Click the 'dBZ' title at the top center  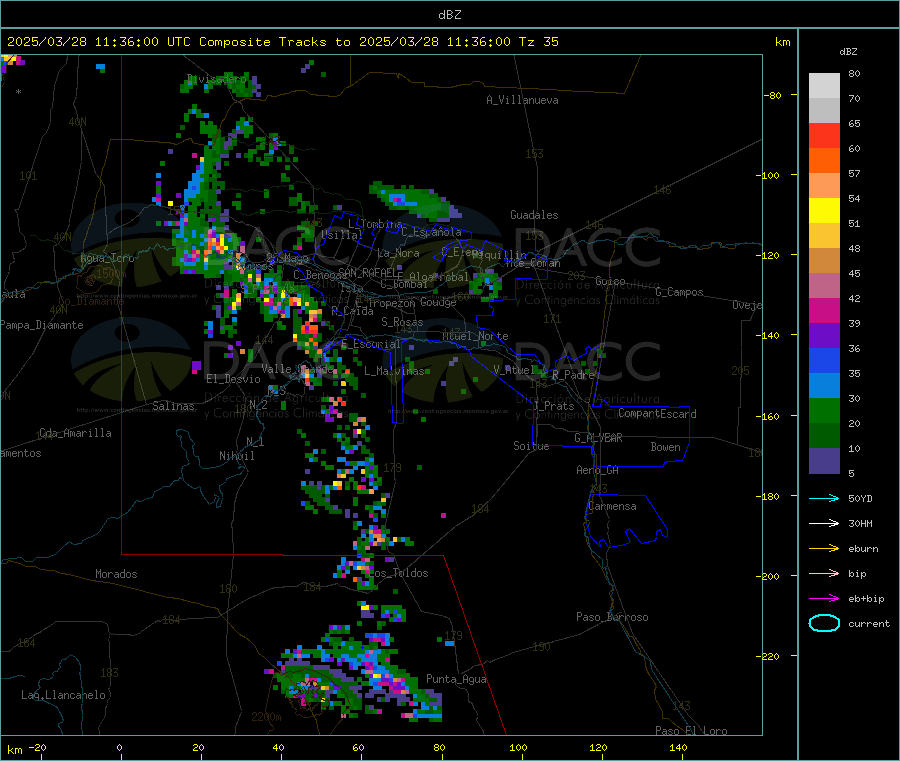pyautogui.click(x=449, y=15)
